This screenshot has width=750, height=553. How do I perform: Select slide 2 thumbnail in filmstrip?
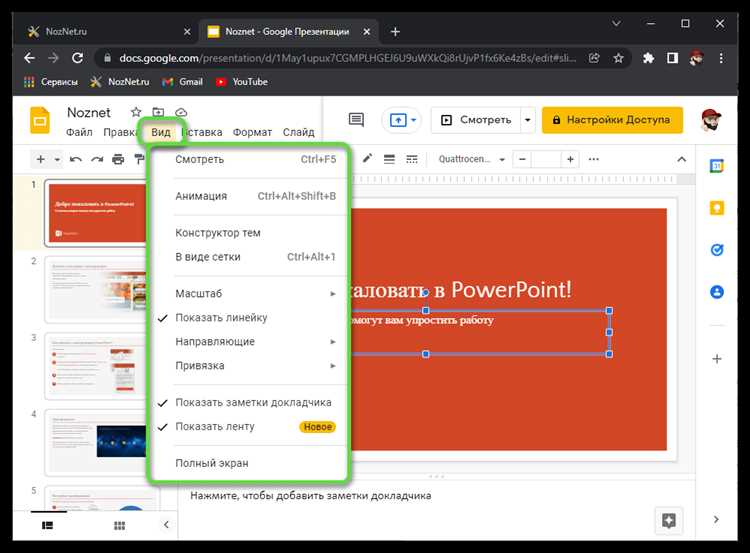click(93, 289)
